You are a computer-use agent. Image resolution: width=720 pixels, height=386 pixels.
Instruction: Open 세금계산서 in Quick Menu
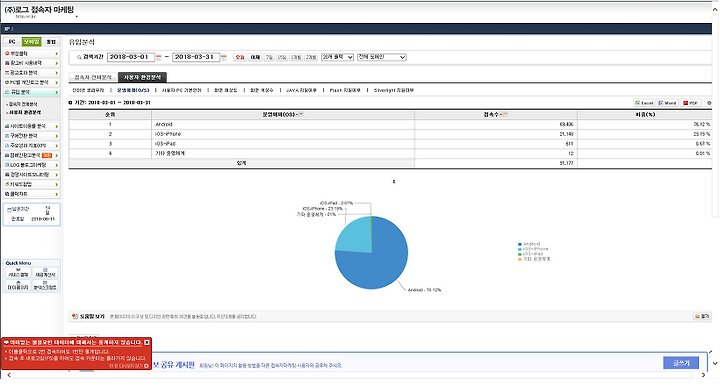point(45,273)
